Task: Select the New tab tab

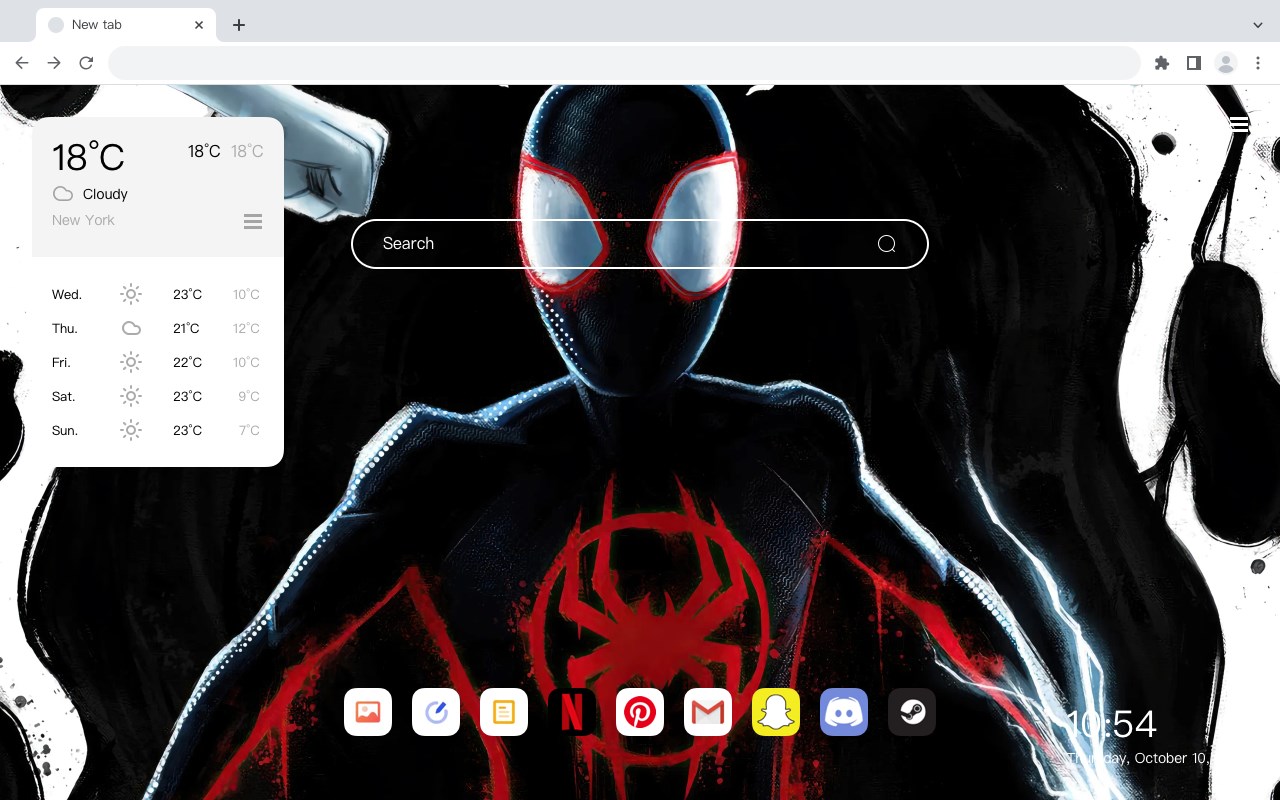Action: [126, 25]
